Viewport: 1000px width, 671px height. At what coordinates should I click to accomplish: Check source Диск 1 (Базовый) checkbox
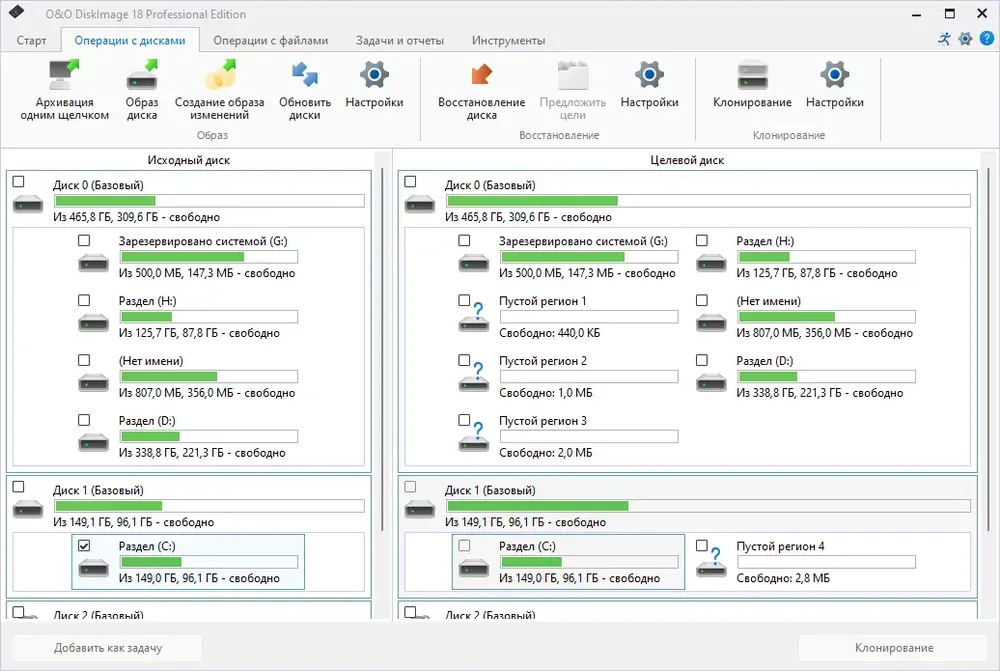pos(18,487)
